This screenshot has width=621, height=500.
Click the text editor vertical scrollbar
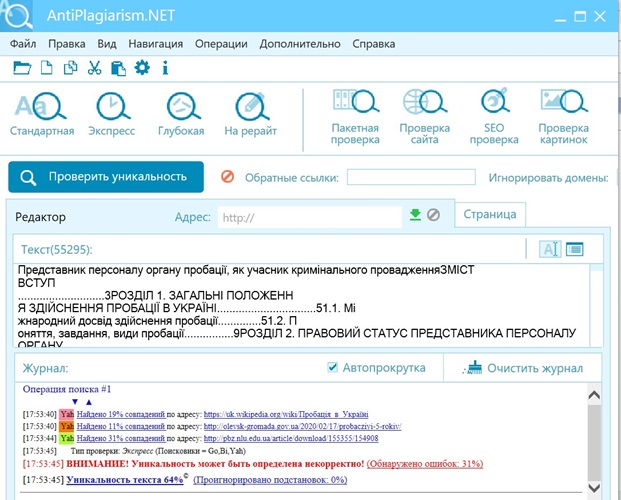pyautogui.click(x=596, y=305)
